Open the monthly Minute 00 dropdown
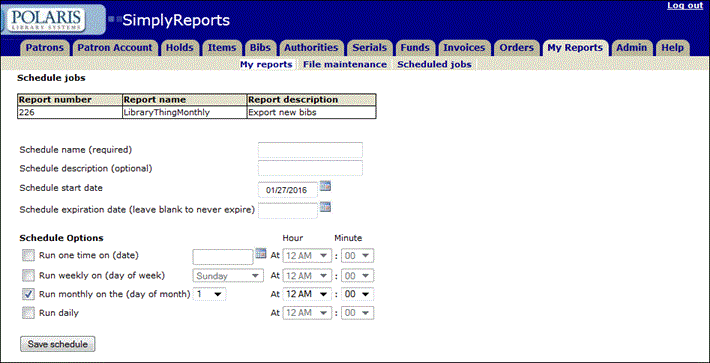This screenshot has height=363, width=710. point(357,294)
